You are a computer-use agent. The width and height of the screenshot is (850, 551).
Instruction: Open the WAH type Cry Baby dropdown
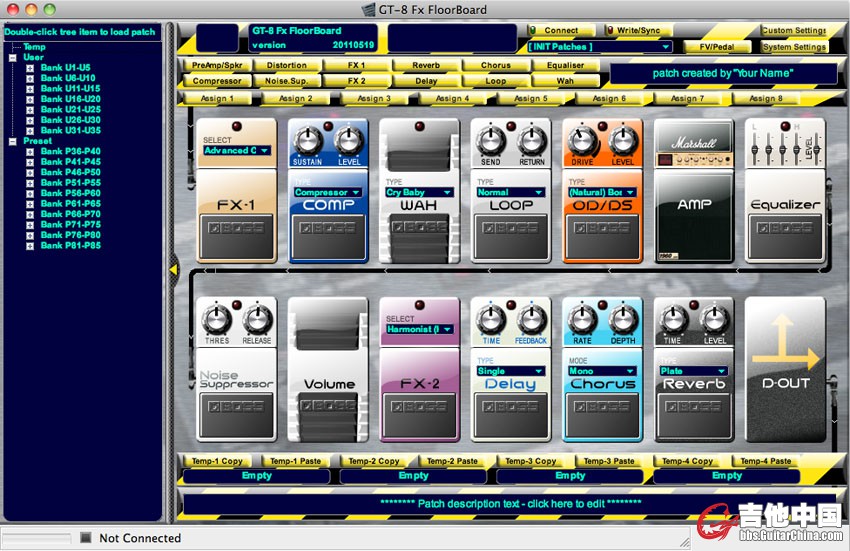(419, 192)
